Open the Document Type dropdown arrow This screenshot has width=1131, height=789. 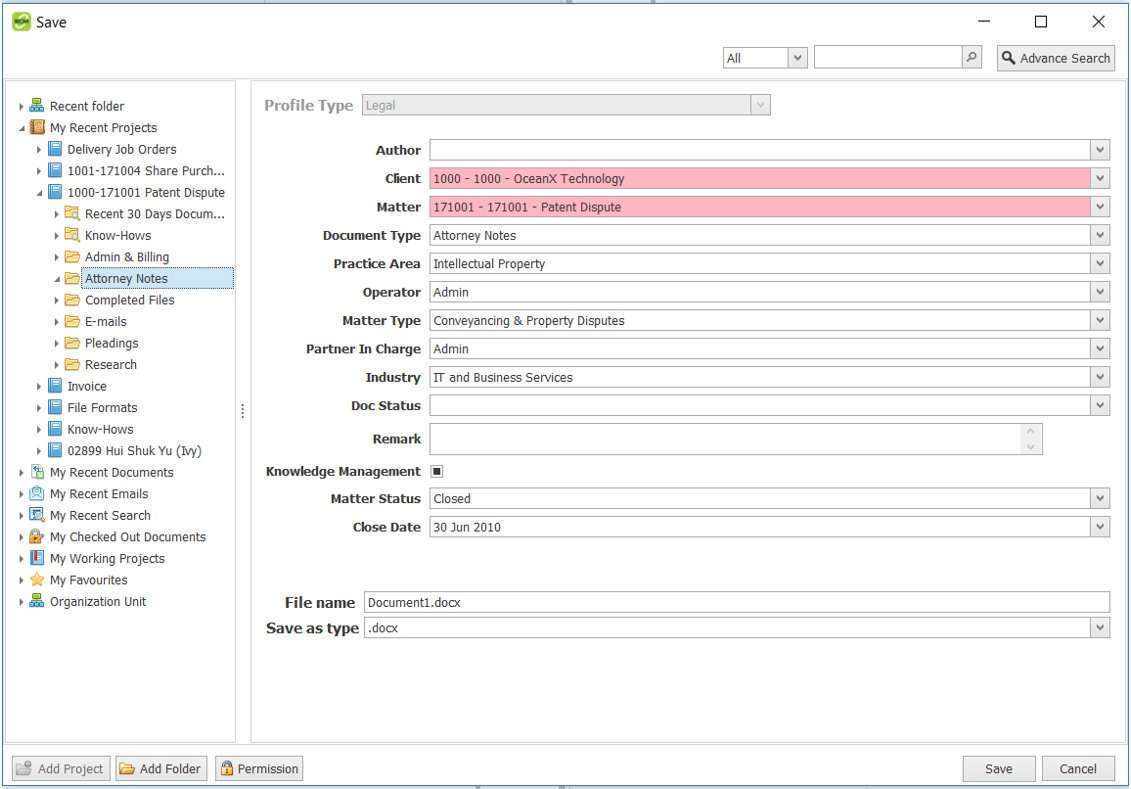[1099, 235]
